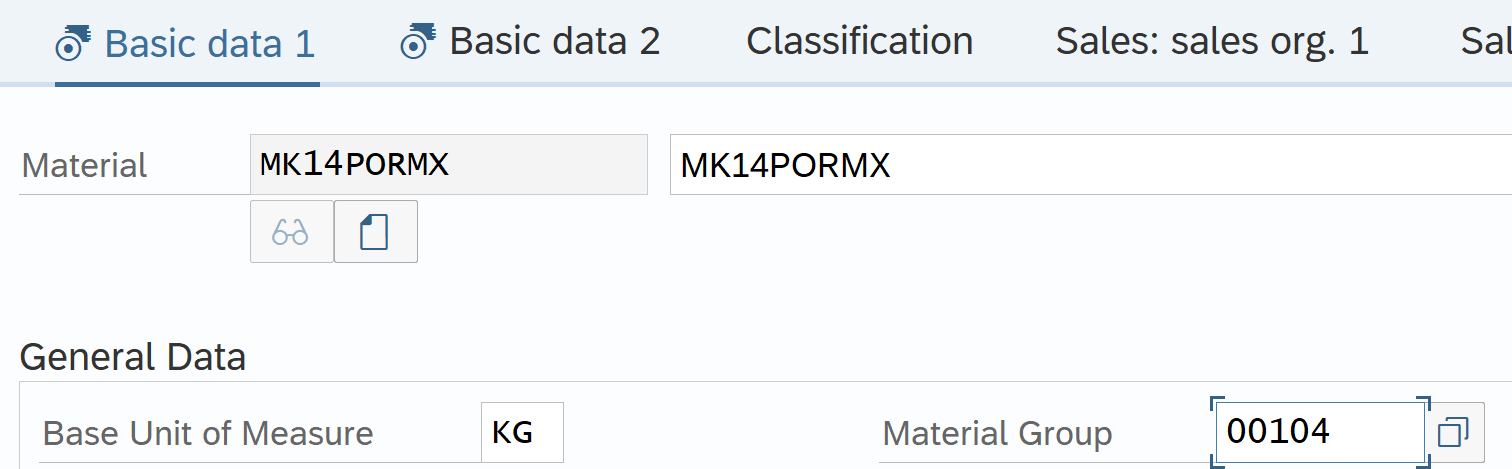Focus the Base Unit of Measure field KG

pos(521,433)
